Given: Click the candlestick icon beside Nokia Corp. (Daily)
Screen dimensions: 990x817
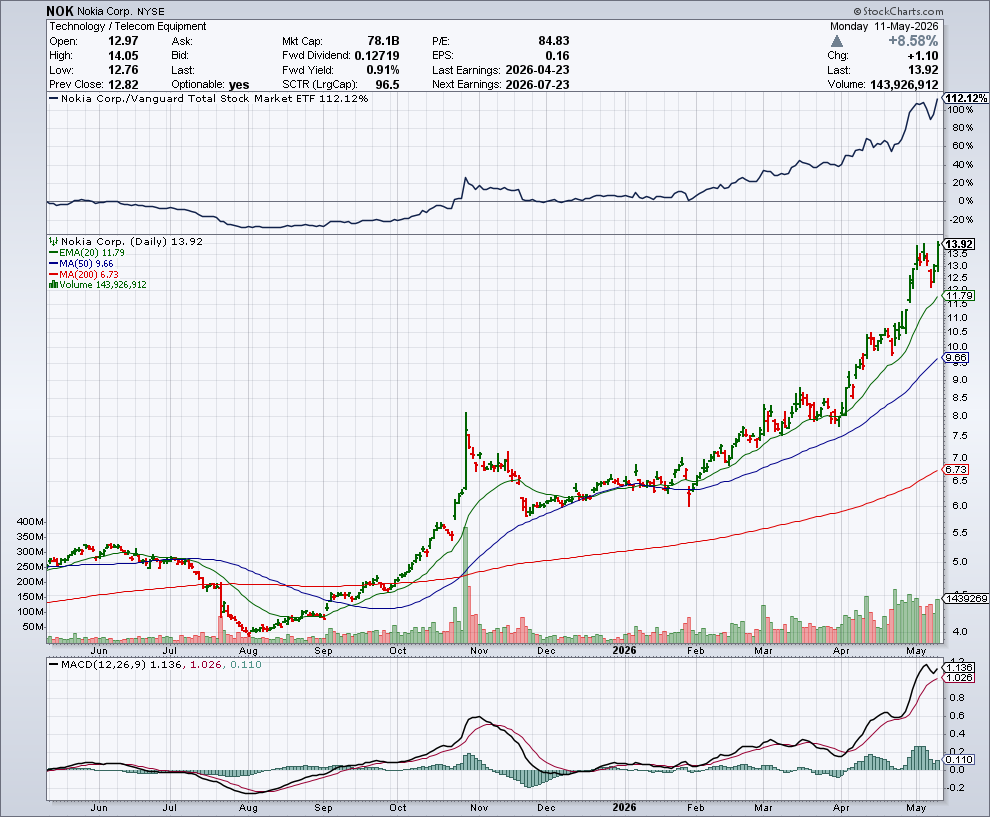Looking at the screenshot, I should coord(54,241).
